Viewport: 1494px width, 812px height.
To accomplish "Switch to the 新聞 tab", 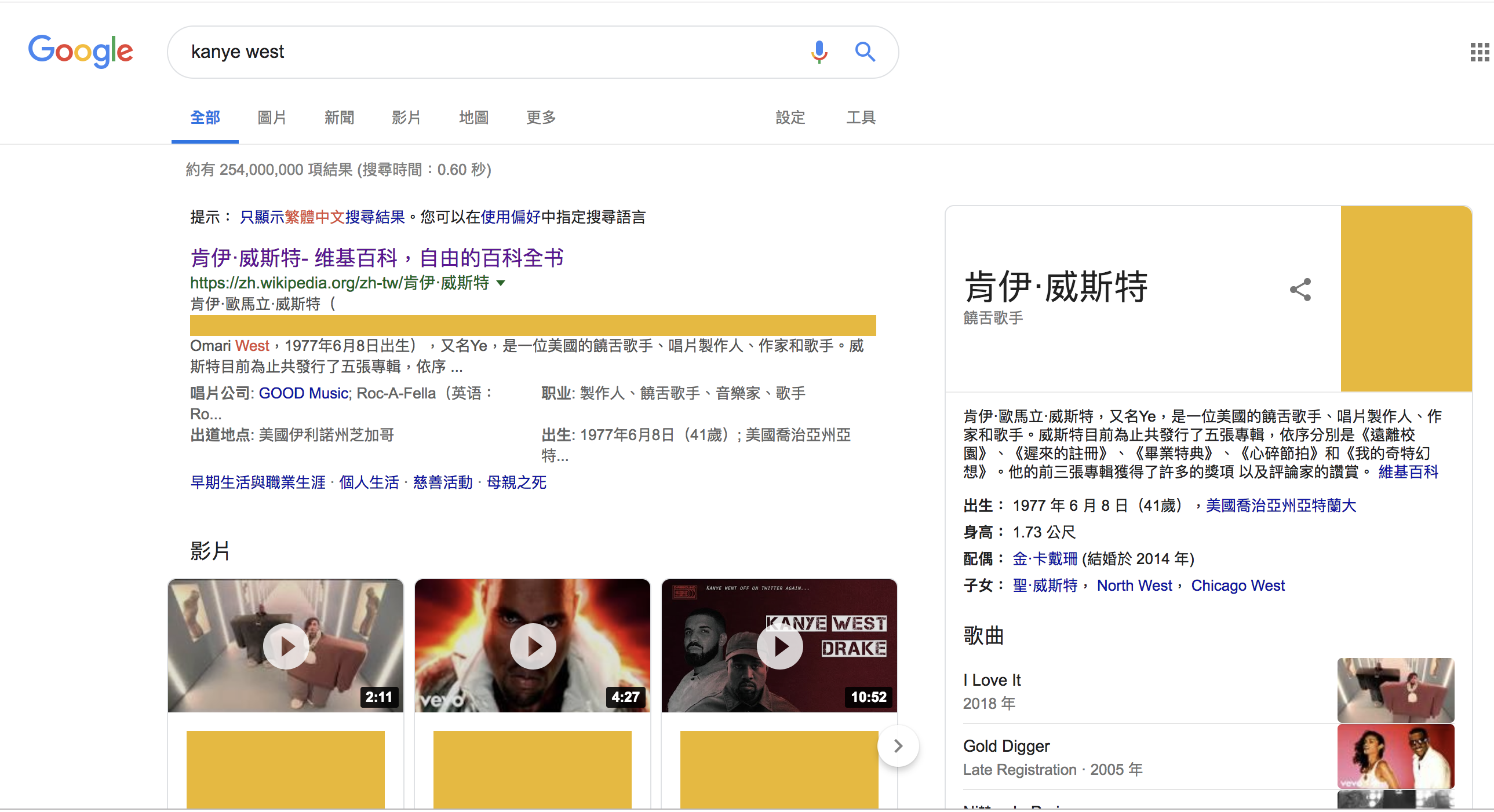I will pyautogui.click(x=339, y=118).
